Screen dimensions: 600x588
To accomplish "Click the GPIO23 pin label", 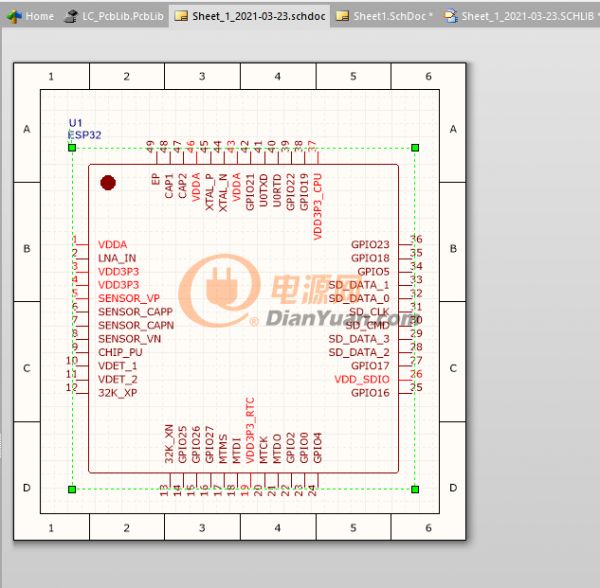I will 370,244.
